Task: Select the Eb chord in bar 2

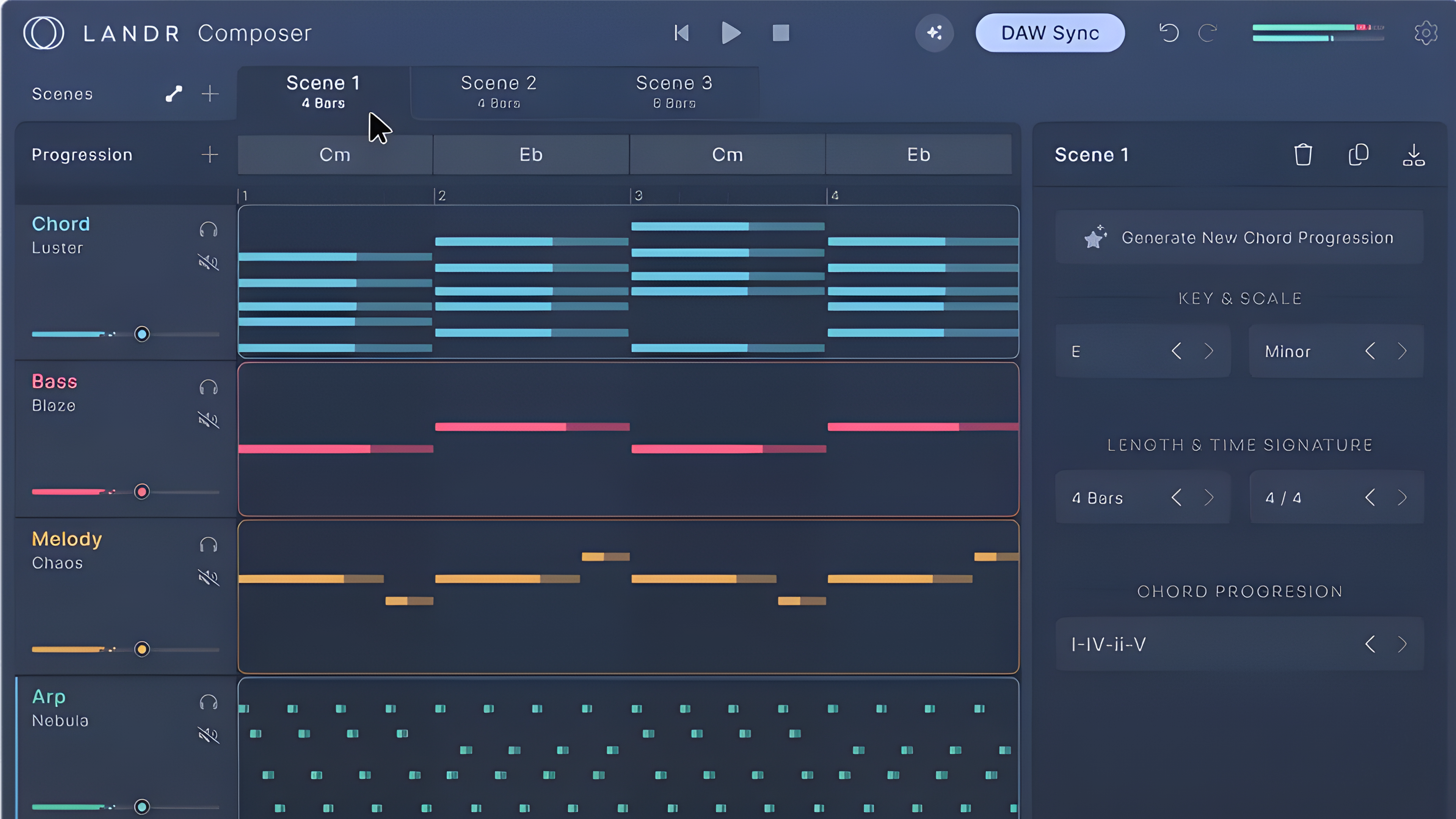Action: coord(531,154)
